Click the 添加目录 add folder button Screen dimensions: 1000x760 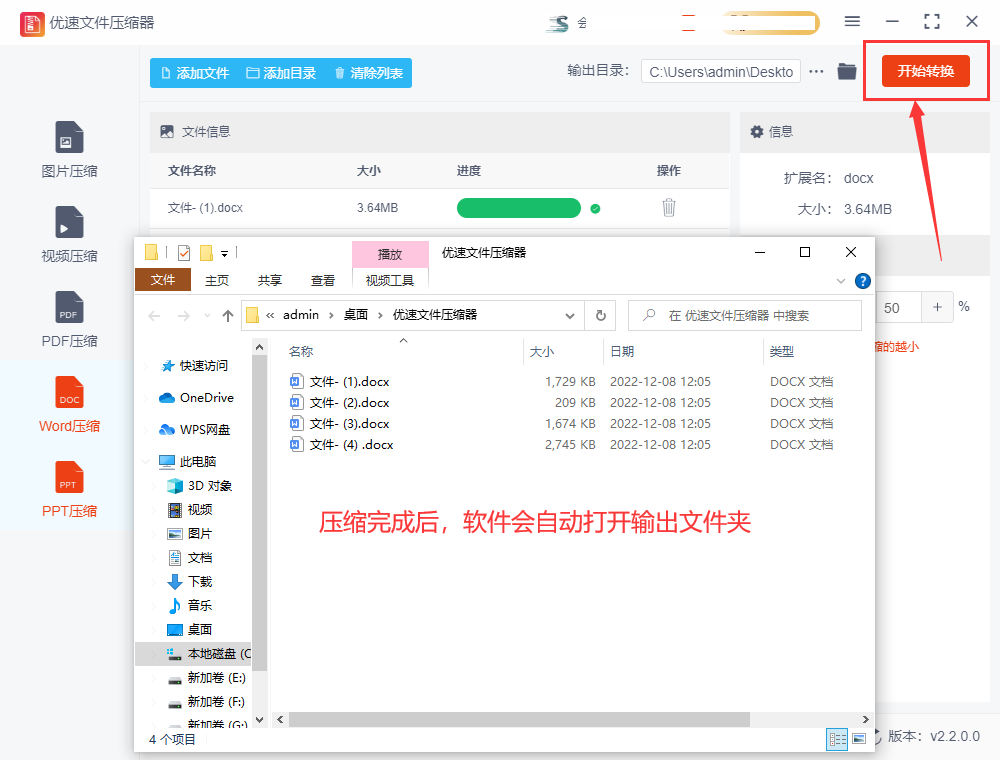pyautogui.click(x=281, y=73)
